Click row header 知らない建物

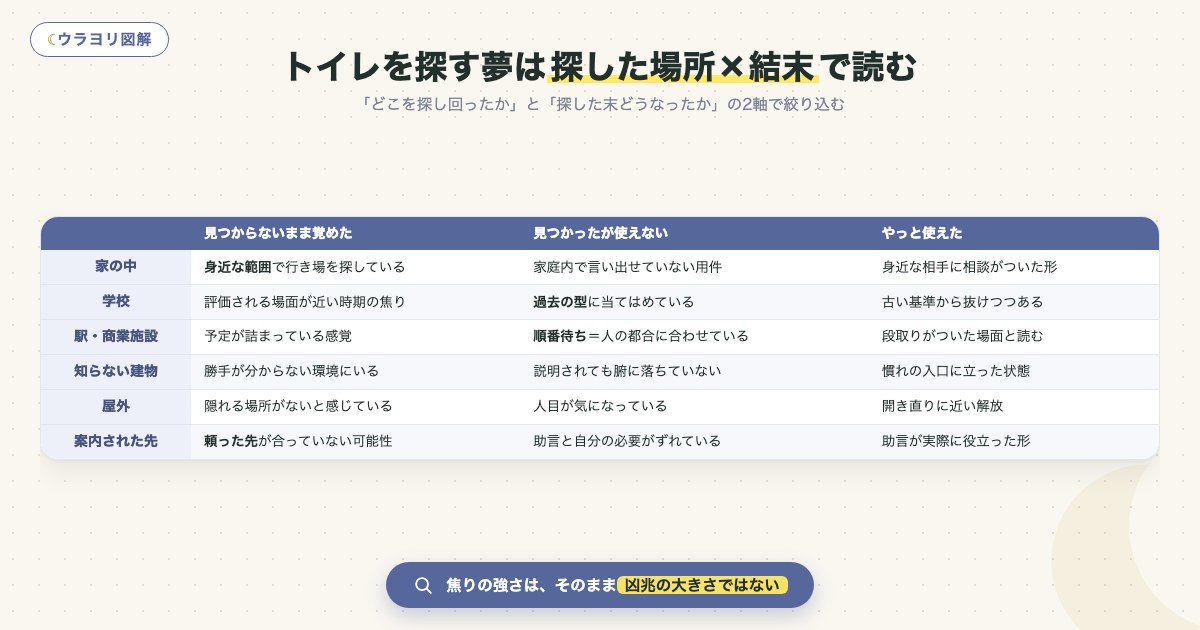[x=116, y=372]
